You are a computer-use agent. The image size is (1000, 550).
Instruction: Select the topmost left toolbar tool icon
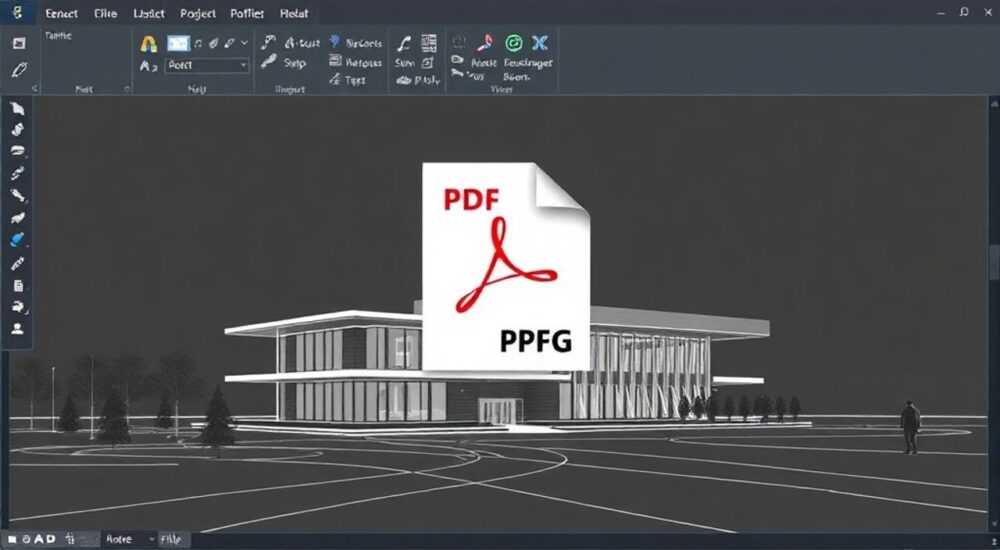[x=17, y=108]
